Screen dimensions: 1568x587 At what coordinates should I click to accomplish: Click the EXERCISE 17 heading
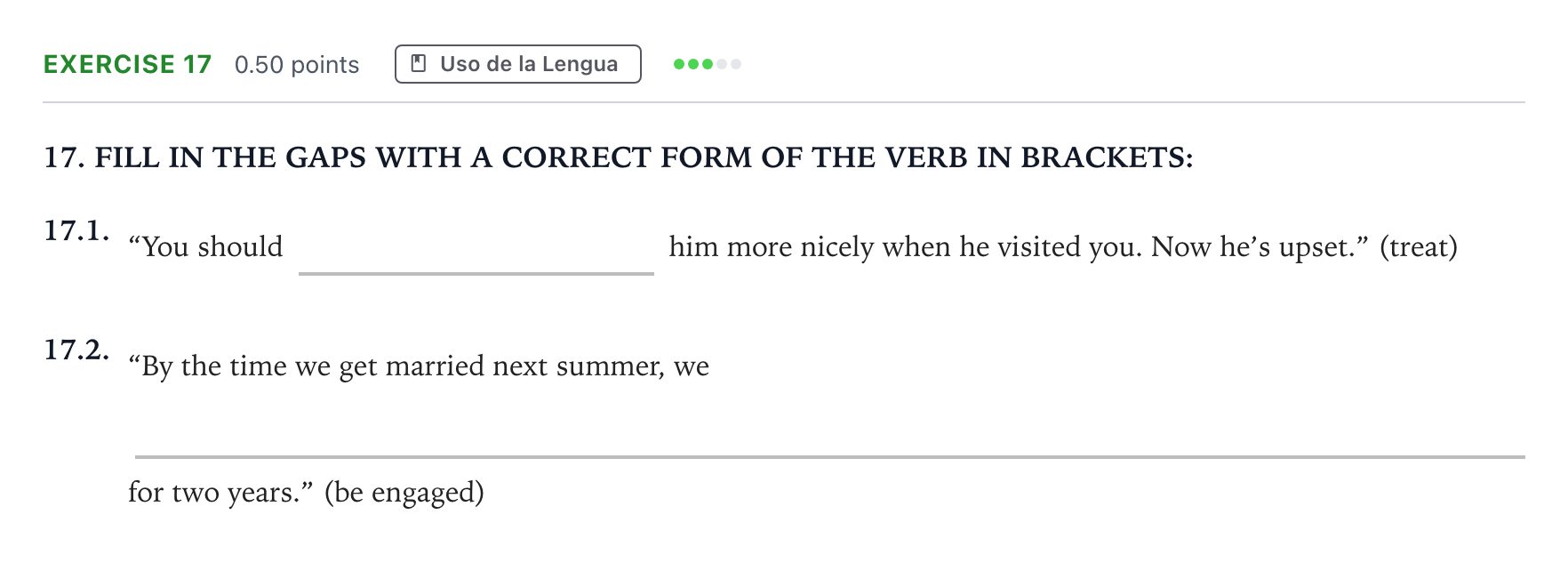pyautogui.click(x=128, y=64)
